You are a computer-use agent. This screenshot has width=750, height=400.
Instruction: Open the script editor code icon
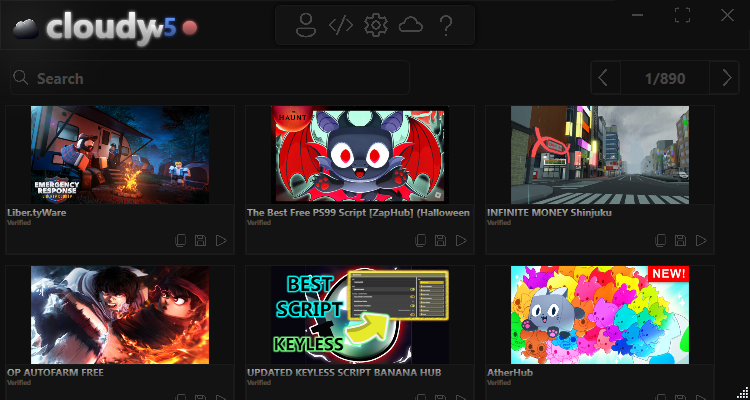(341, 26)
